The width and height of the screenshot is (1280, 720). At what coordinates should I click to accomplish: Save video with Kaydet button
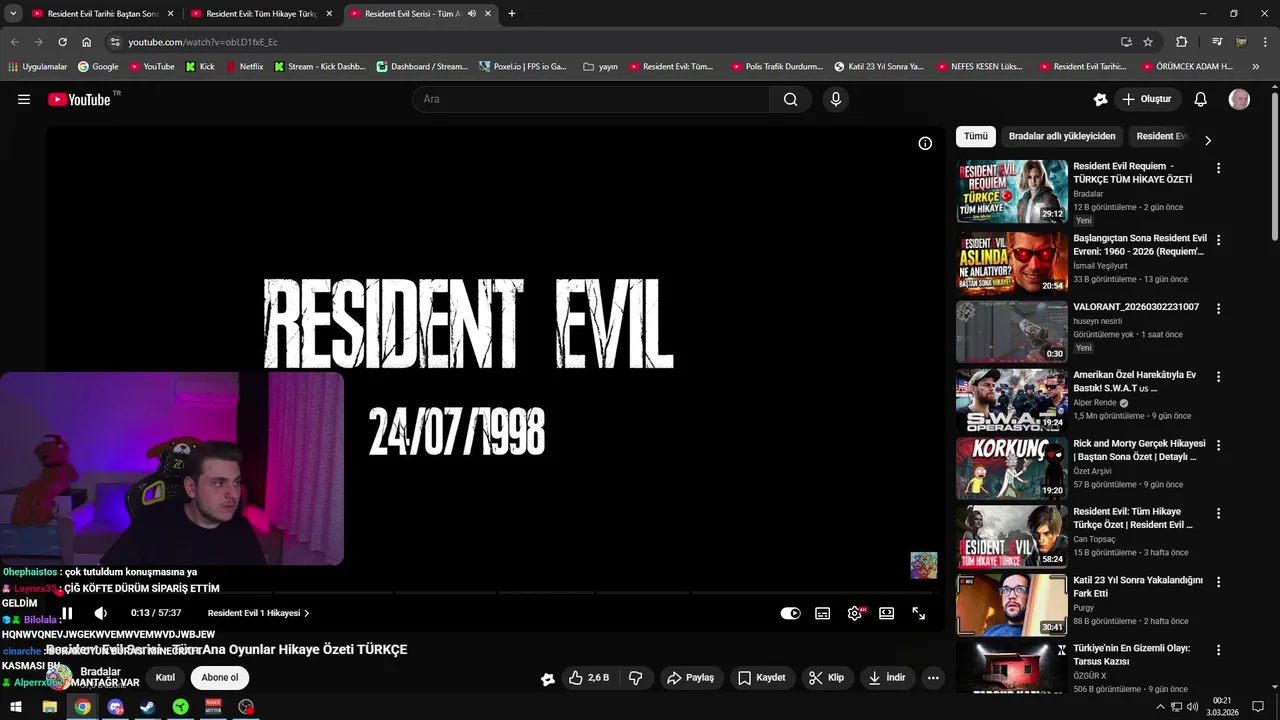coord(762,678)
